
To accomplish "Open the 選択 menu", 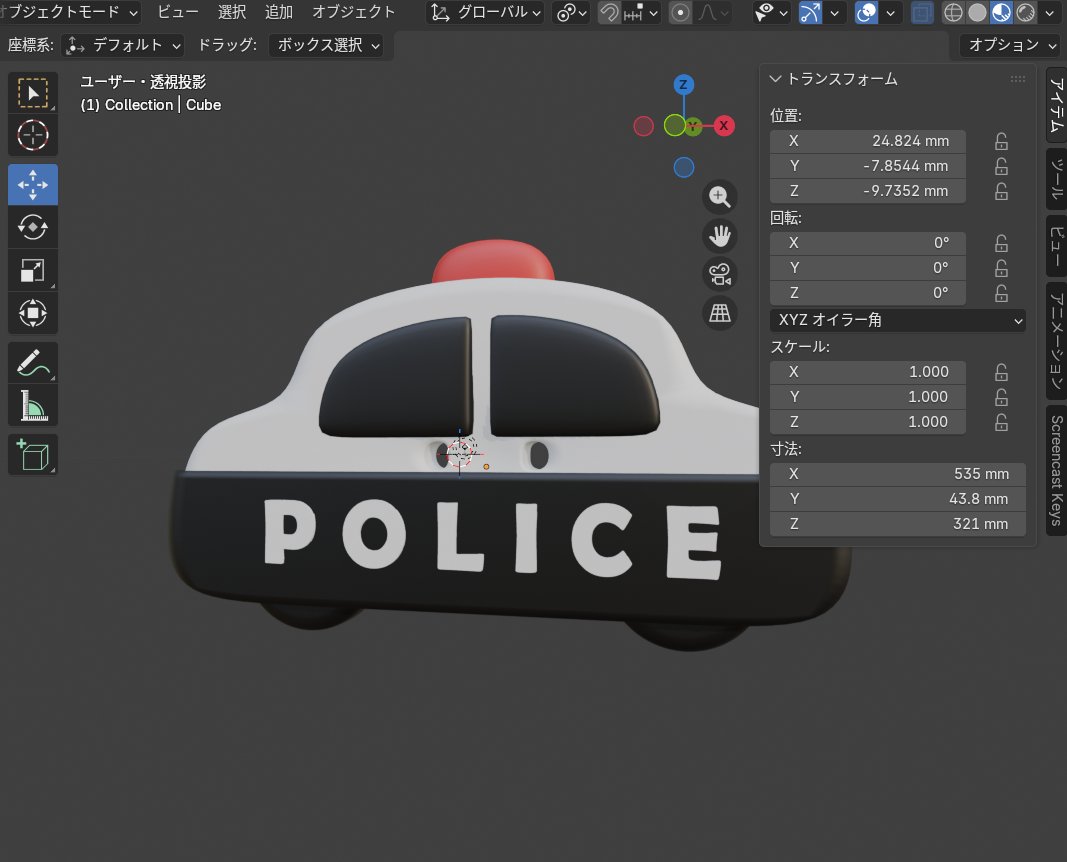I will click(x=231, y=12).
